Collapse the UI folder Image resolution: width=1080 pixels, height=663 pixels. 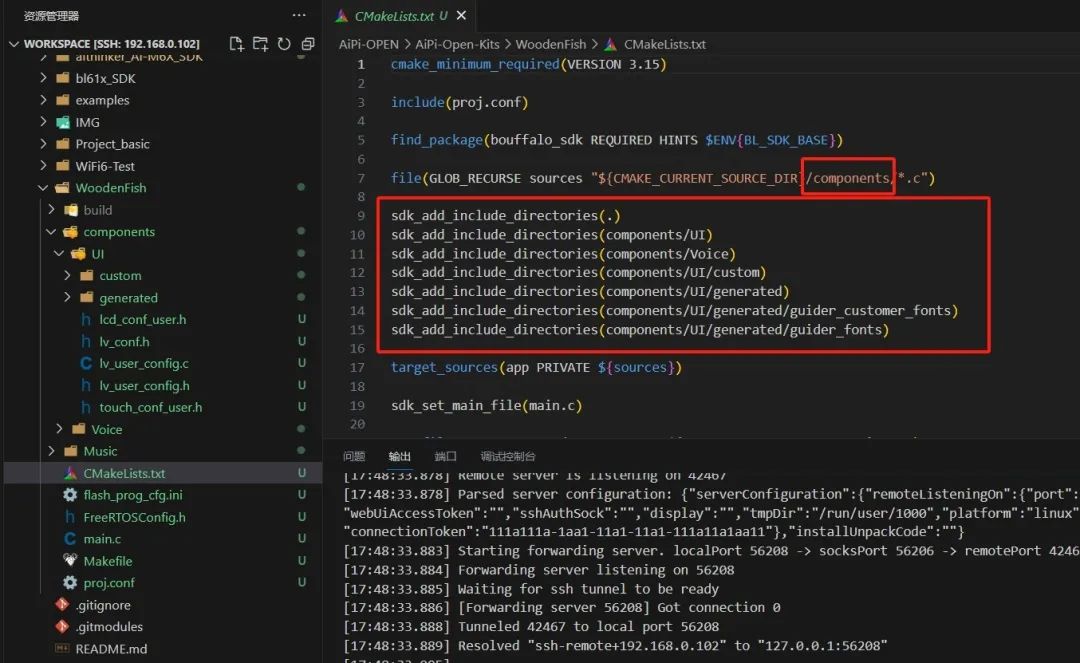click(x=60, y=253)
